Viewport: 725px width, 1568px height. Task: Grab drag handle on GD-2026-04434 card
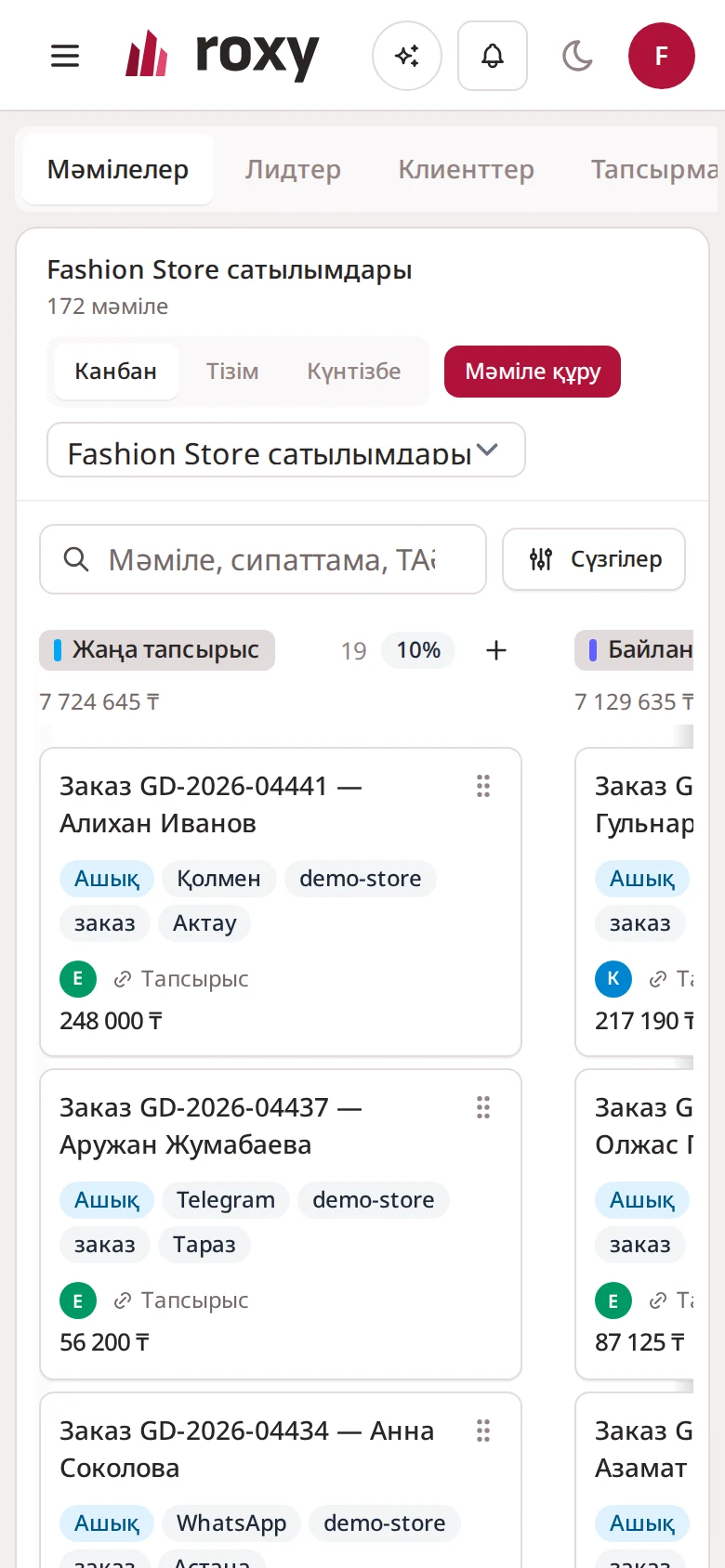tap(483, 1431)
